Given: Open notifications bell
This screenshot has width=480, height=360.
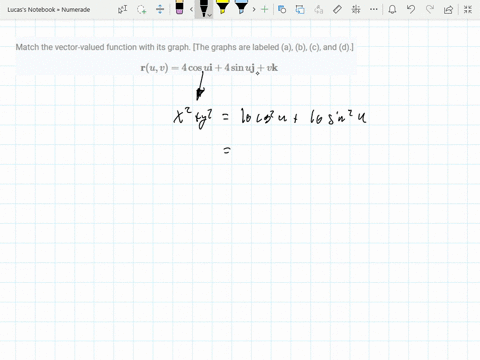Looking at the screenshot, I should click(392, 9).
